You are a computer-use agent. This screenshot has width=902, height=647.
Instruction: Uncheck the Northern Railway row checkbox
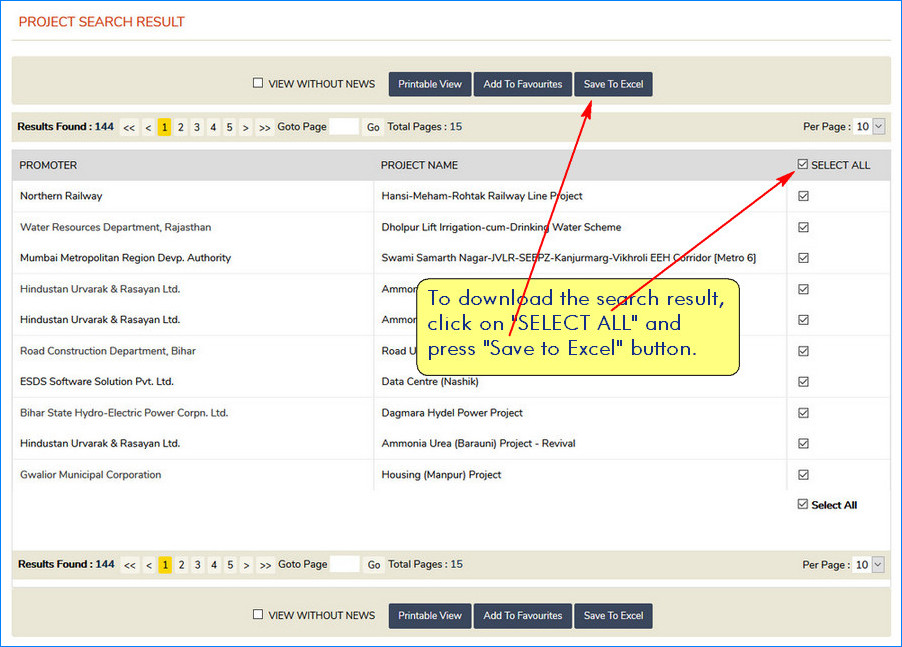(x=803, y=196)
